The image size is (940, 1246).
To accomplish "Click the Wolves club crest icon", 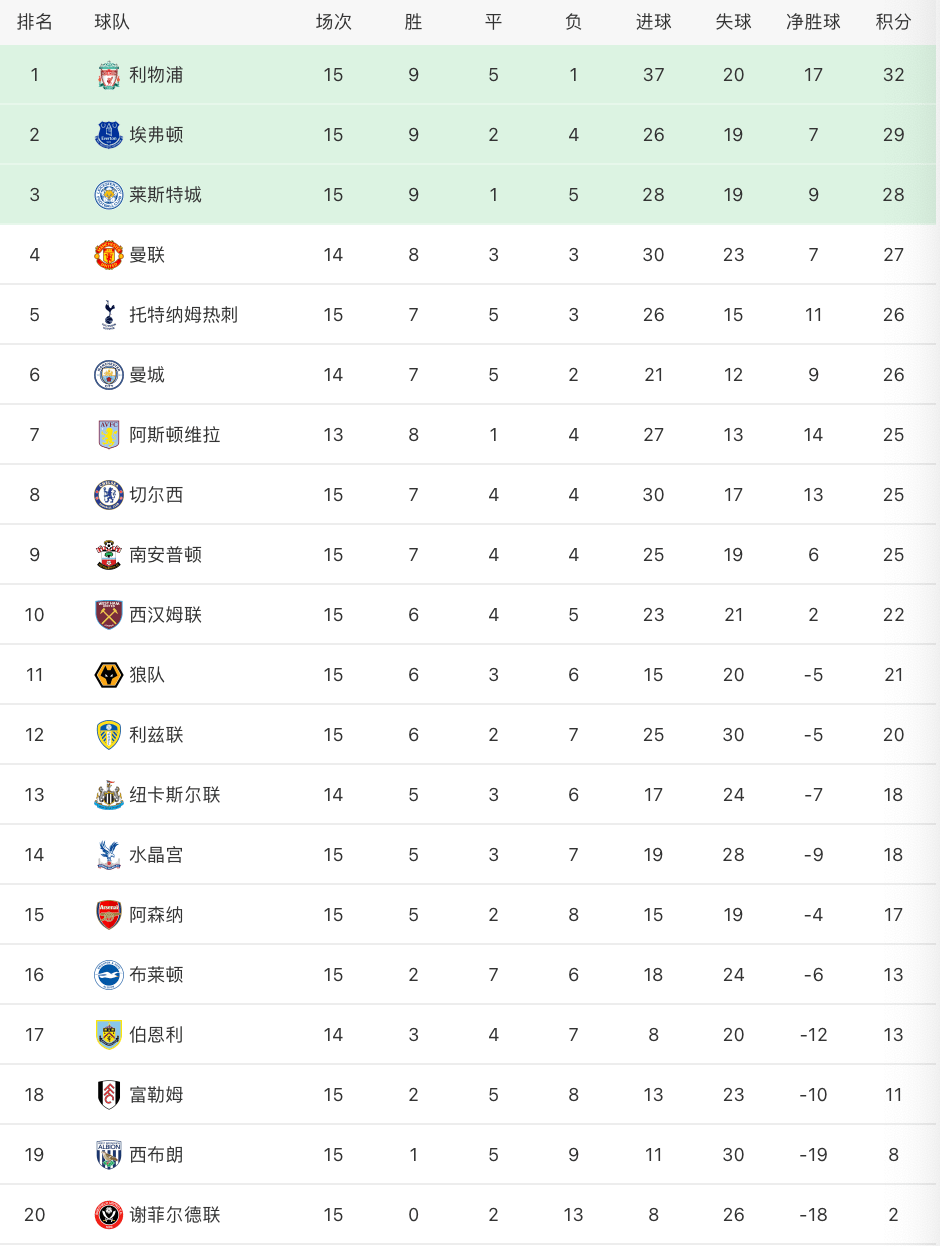I will pyautogui.click(x=109, y=675).
